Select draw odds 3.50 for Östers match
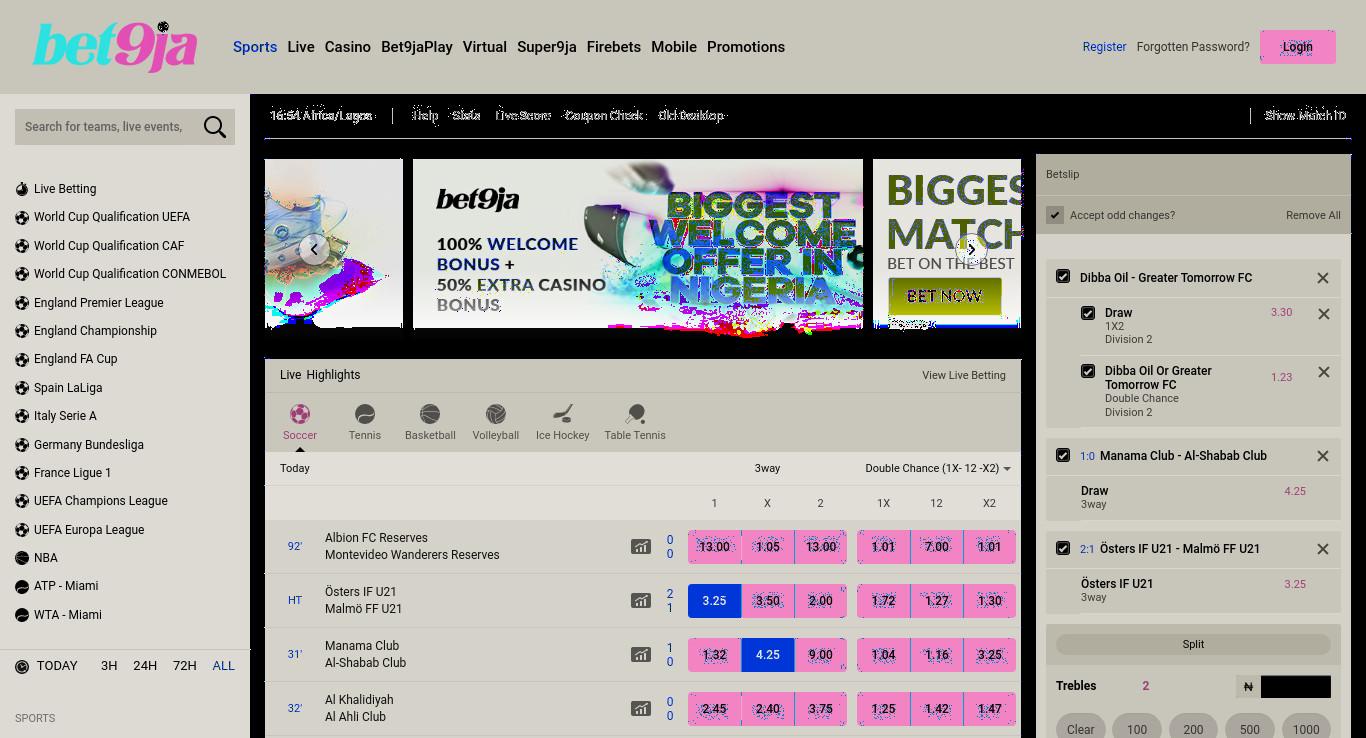This screenshot has width=1366, height=738. 767,601
